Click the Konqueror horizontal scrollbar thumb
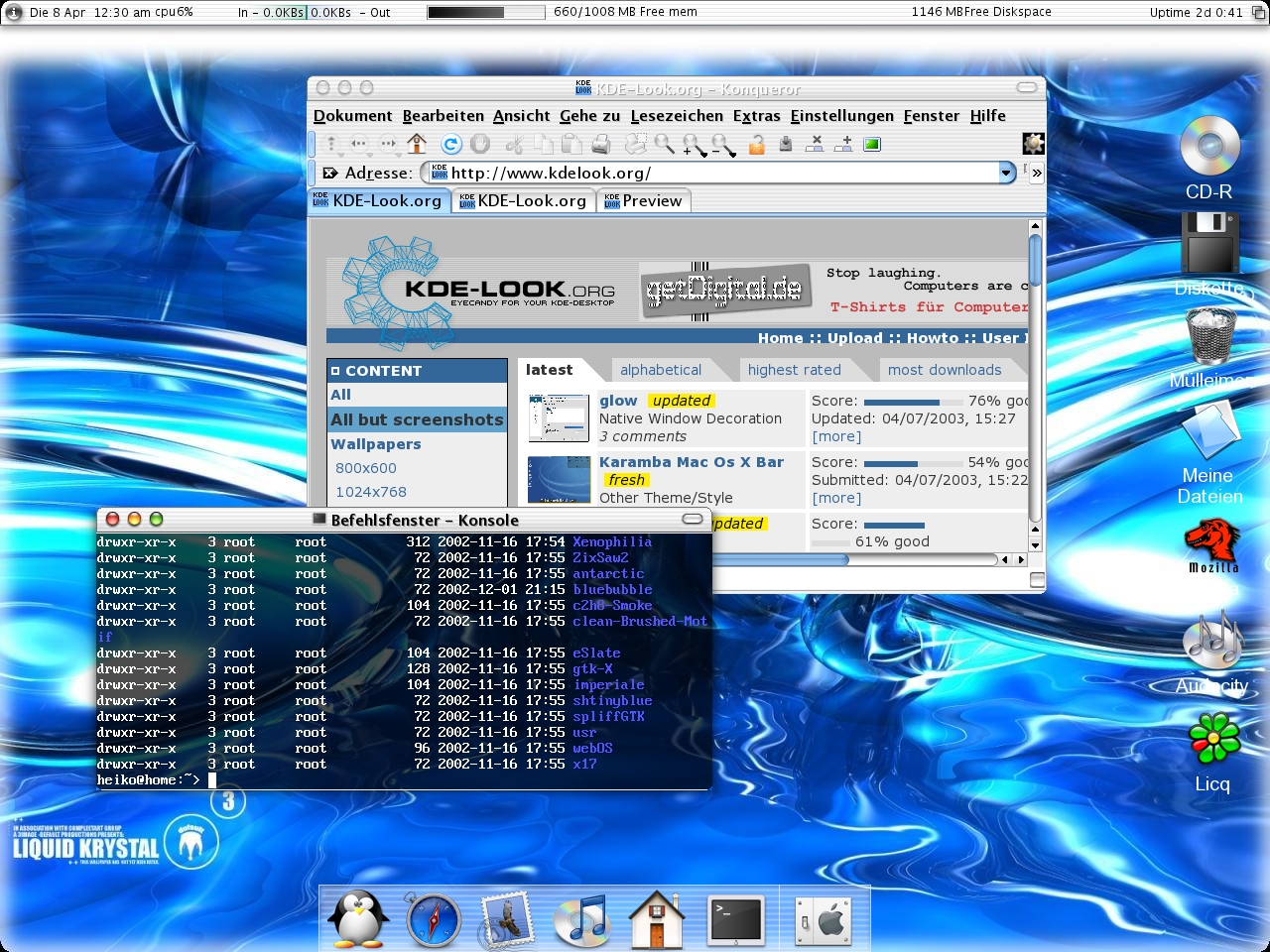The height and width of the screenshot is (952, 1270). 780,559
